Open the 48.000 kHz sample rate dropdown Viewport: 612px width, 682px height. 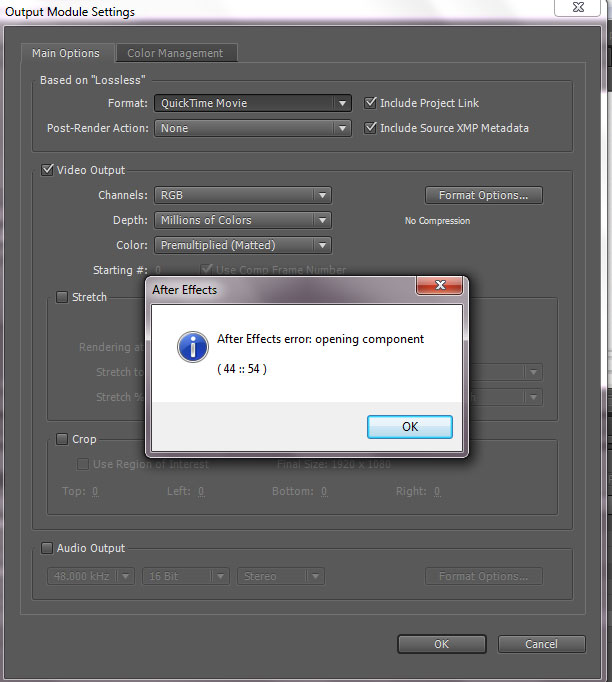[90, 576]
